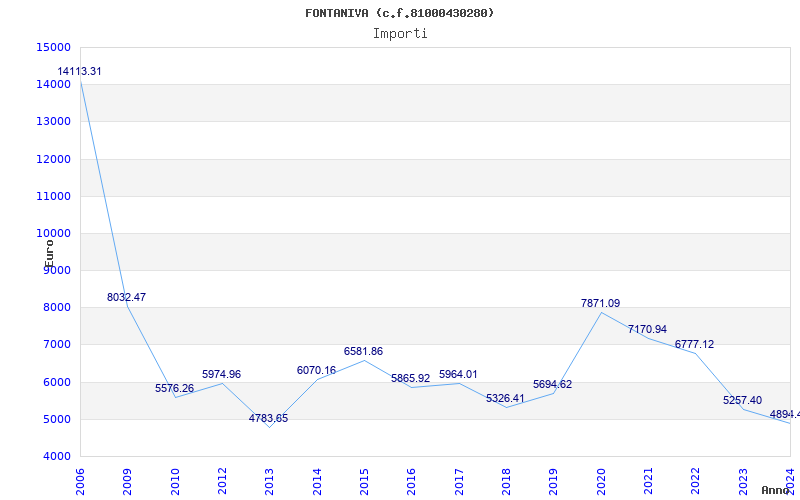
Task: Click the chart title FONTANIVA (c.f.81000430280)
Action: [399, 13]
